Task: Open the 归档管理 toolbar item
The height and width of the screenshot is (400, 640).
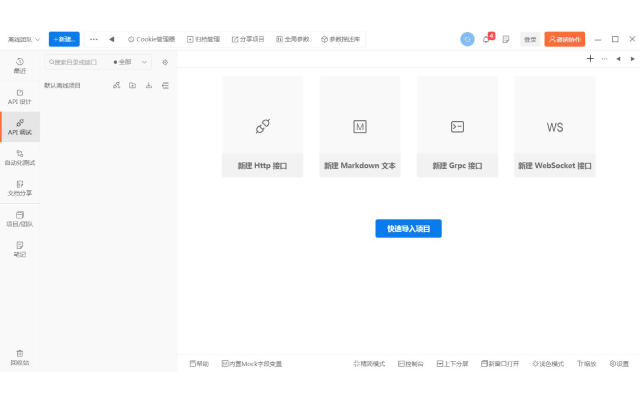Action: coord(203,39)
